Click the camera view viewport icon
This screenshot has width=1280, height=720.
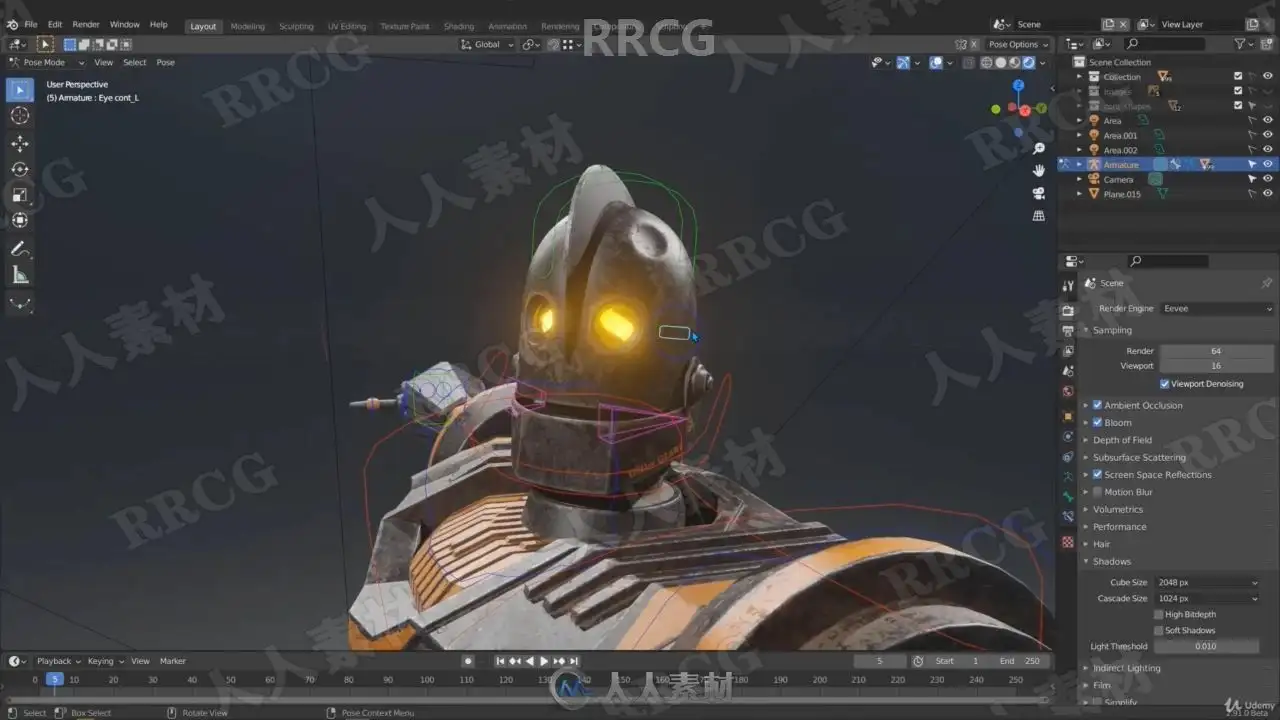(1039, 193)
